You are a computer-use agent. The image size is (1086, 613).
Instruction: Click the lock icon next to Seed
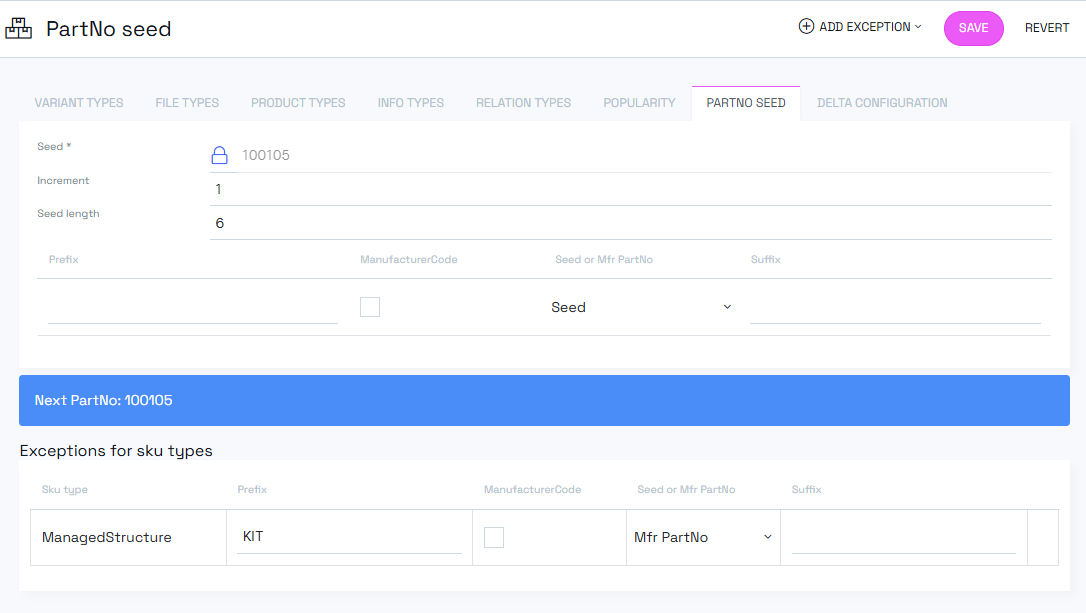(x=220, y=155)
